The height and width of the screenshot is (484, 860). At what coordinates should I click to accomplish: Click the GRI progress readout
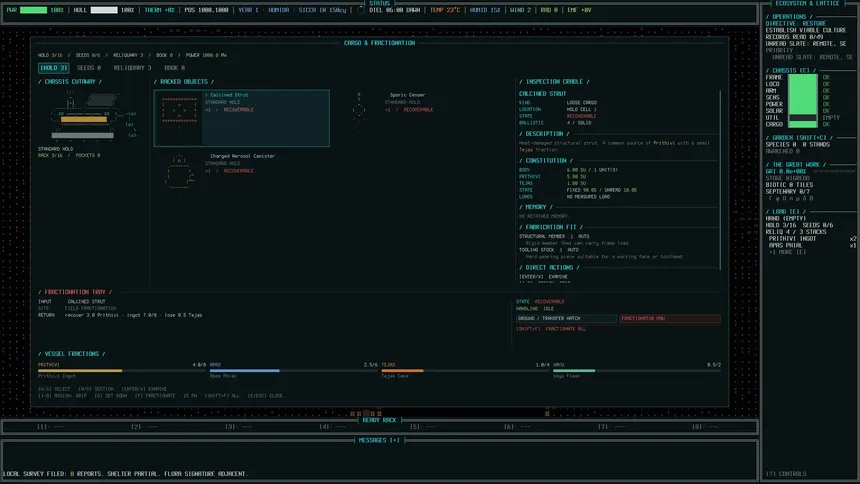[x=787, y=171]
